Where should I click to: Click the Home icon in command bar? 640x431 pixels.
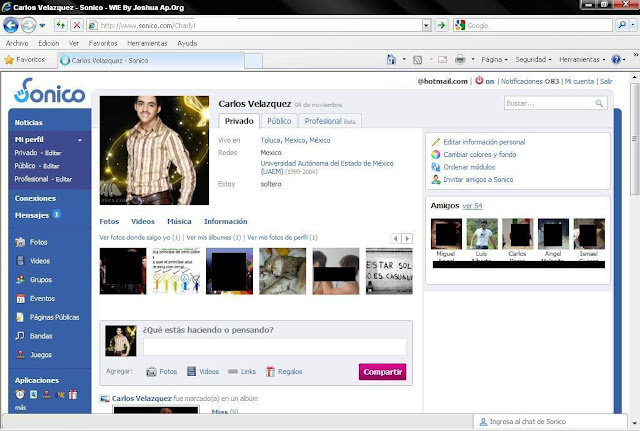tap(391, 60)
